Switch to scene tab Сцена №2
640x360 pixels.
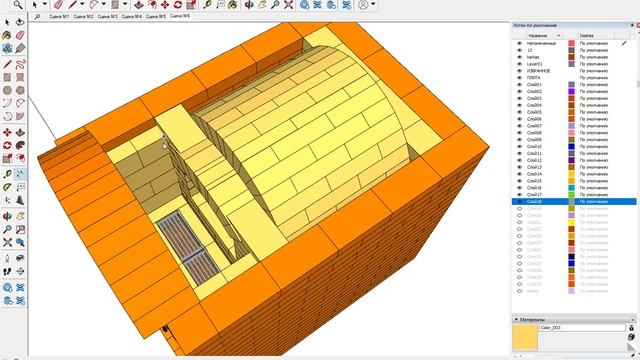83,17
